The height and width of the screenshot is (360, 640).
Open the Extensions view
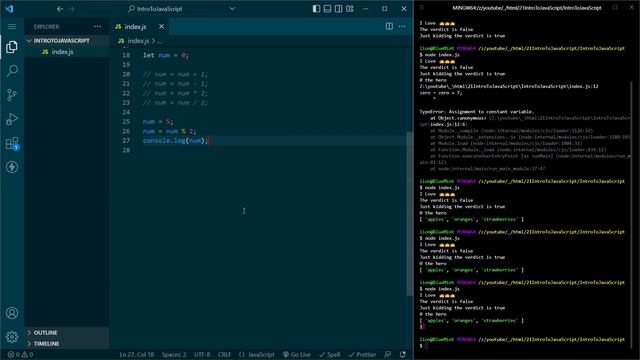[12, 143]
